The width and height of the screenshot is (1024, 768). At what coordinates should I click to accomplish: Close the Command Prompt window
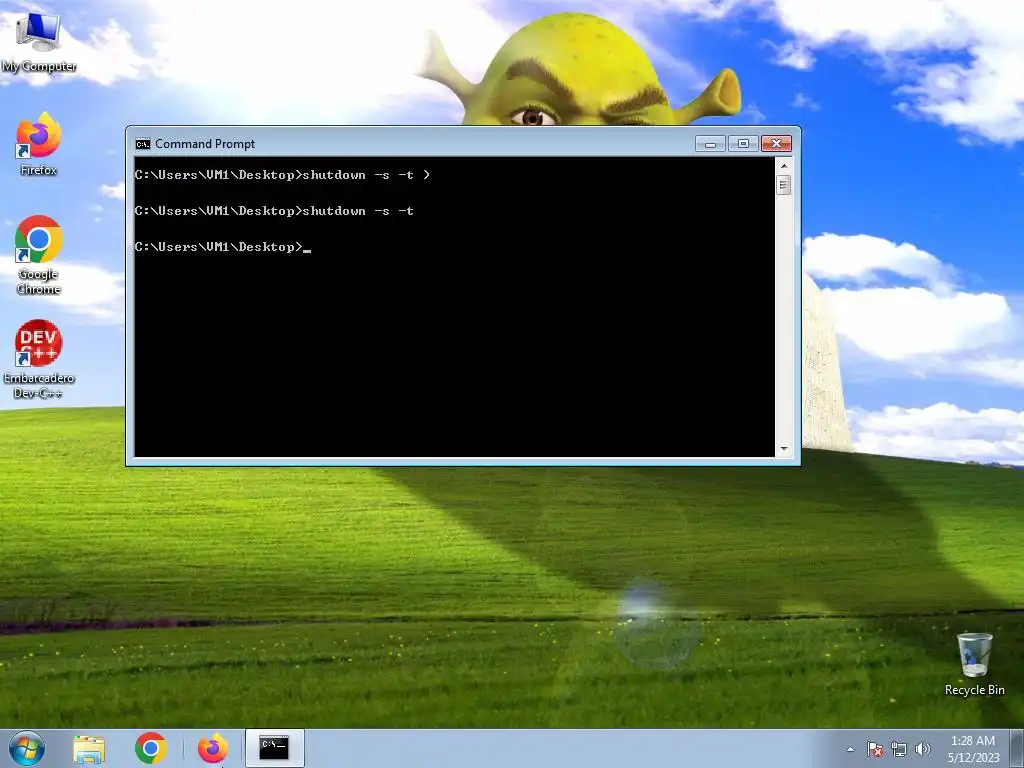(x=776, y=144)
